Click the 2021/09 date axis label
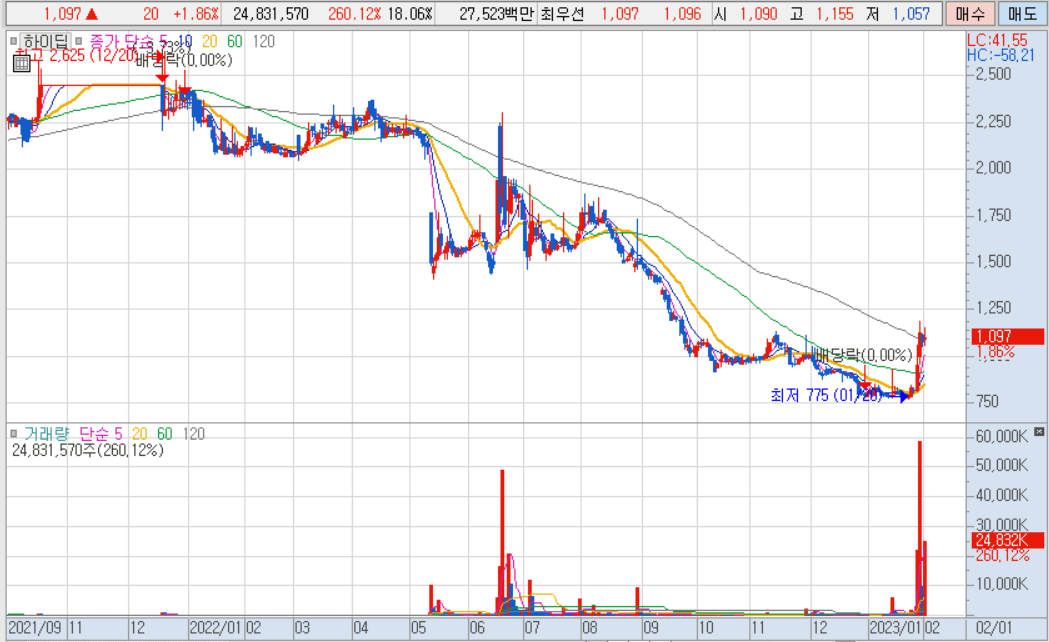The width and height of the screenshot is (1049, 642). click(34, 628)
